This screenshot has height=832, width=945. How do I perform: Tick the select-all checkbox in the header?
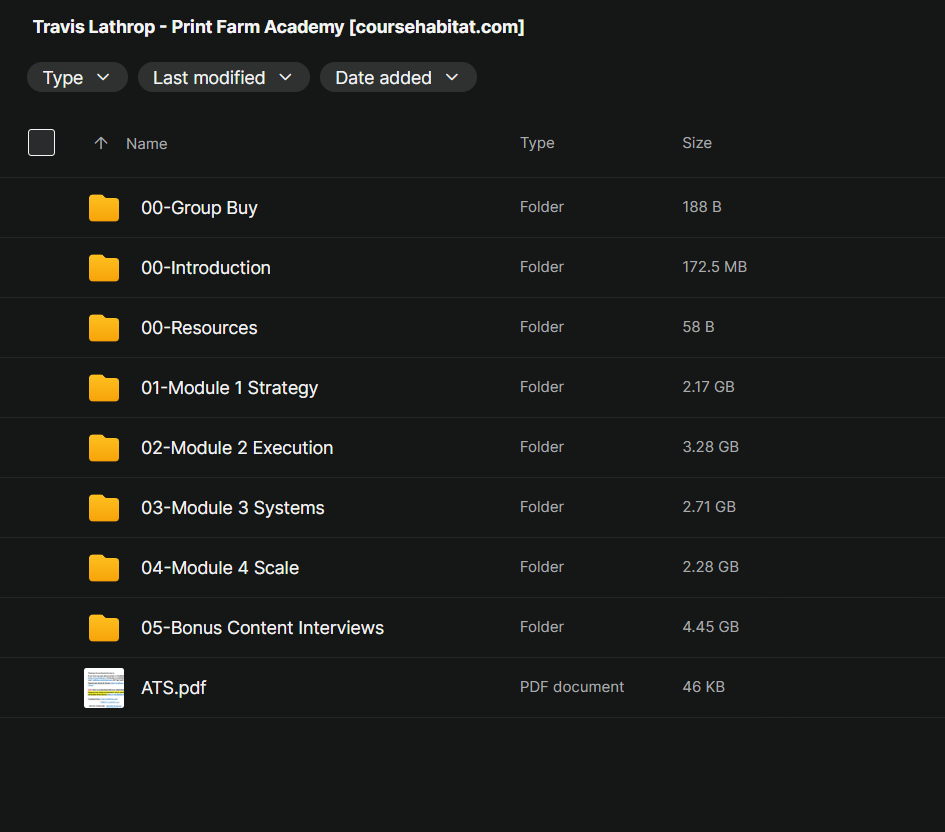pos(42,143)
